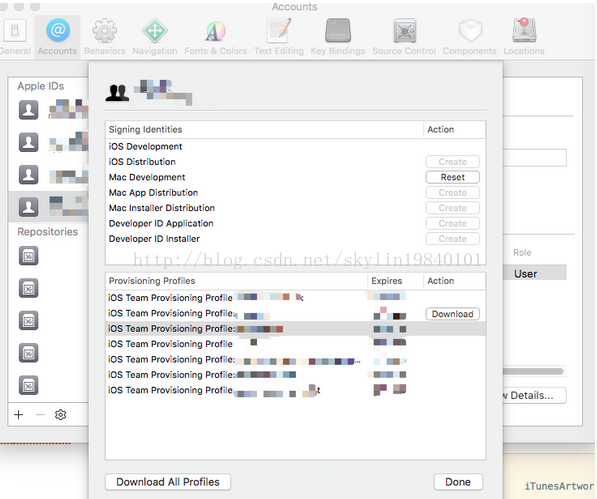Select the highlighted fourth Apple ID account
Screen dimensions: 597x499
pos(49,207)
